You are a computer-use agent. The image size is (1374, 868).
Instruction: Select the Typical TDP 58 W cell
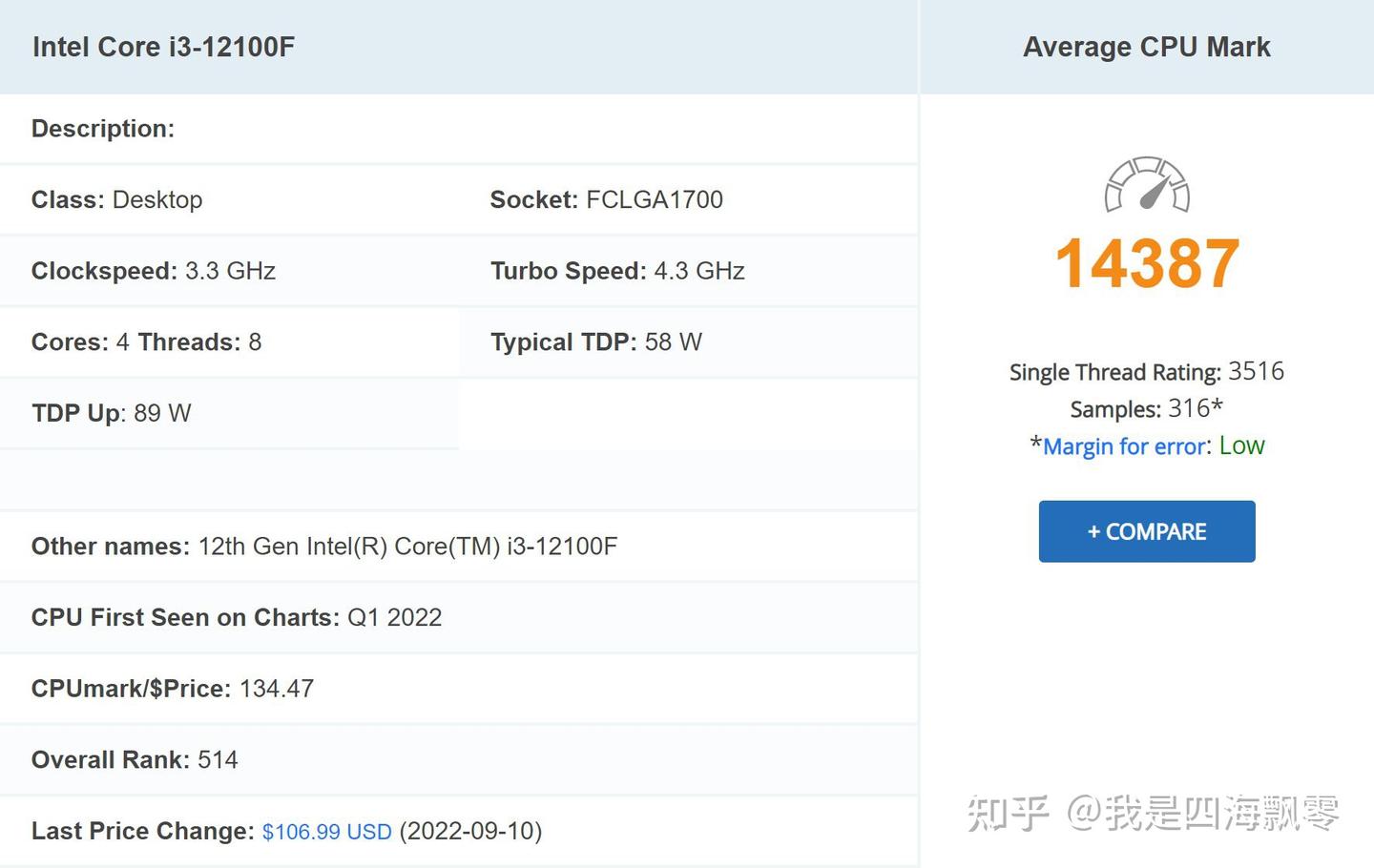595,341
